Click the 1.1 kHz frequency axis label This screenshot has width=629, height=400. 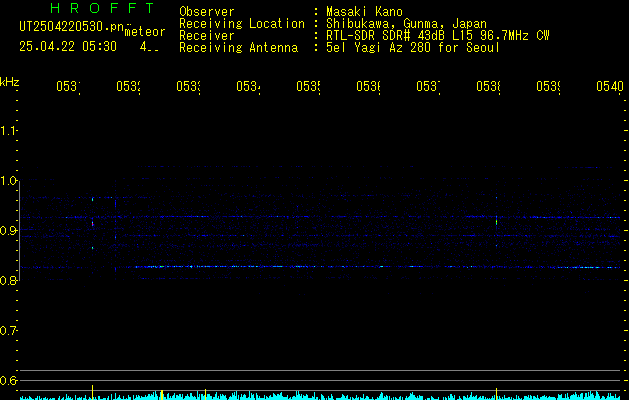point(8,131)
